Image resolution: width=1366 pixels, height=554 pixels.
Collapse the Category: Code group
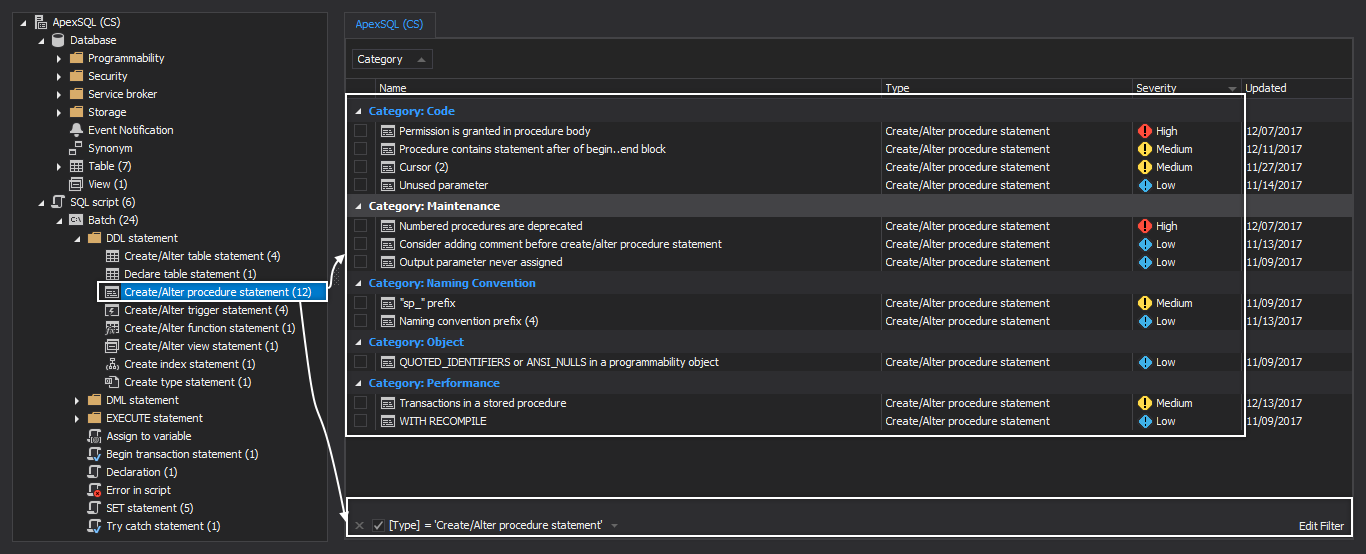(358, 111)
